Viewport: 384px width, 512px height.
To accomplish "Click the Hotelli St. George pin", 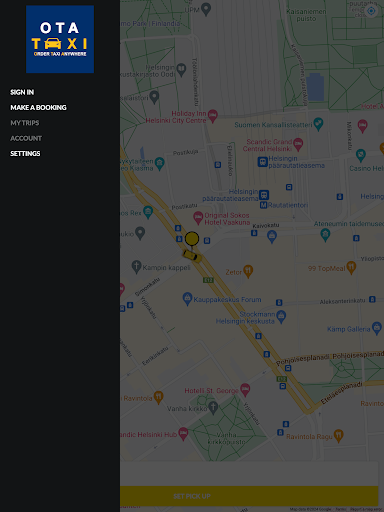I will [x=245, y=389].
